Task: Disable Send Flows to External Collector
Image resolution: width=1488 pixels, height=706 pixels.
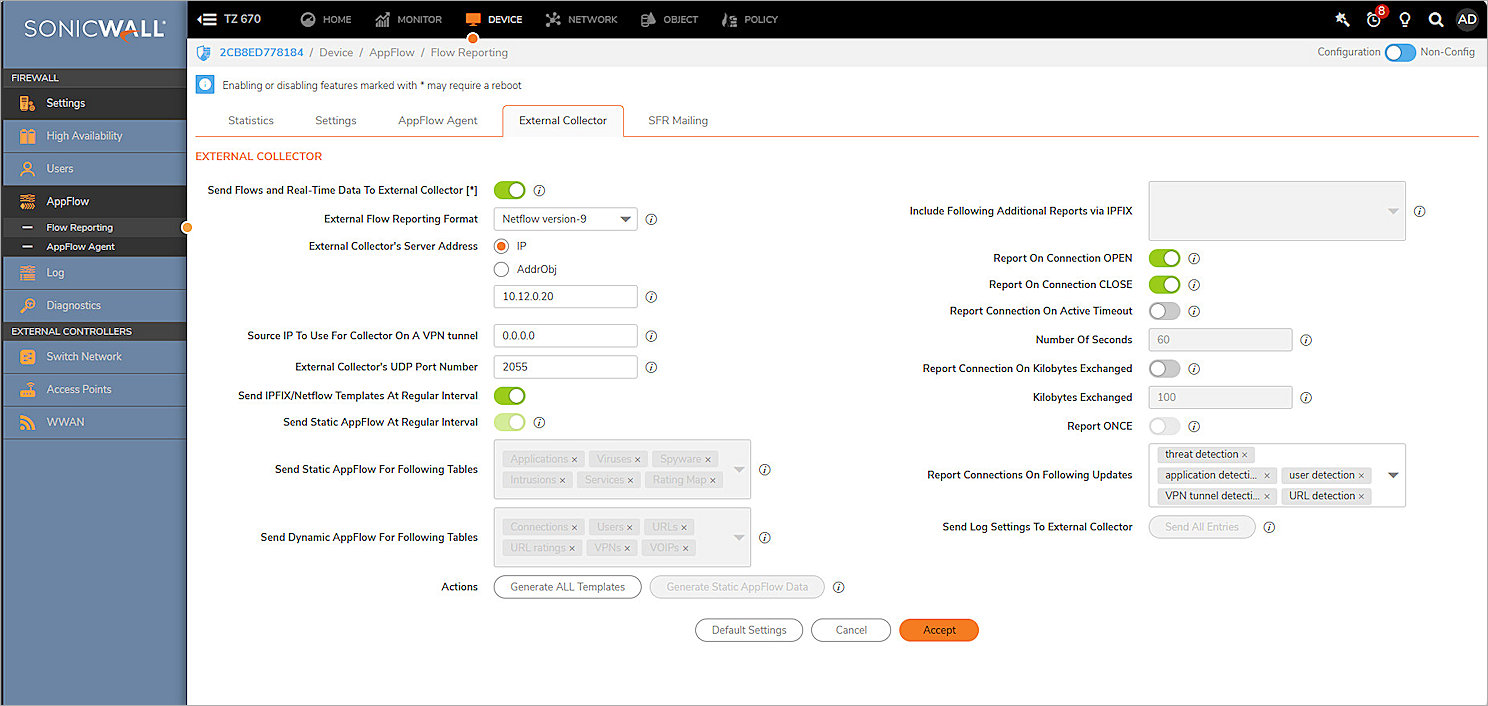Action: (x=509, y=190)
